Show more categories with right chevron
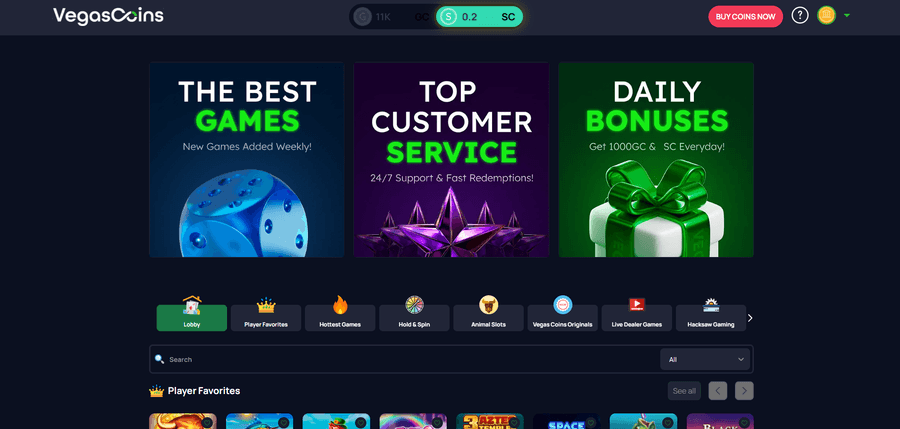900x429 pixels. (x=750, y=318)
